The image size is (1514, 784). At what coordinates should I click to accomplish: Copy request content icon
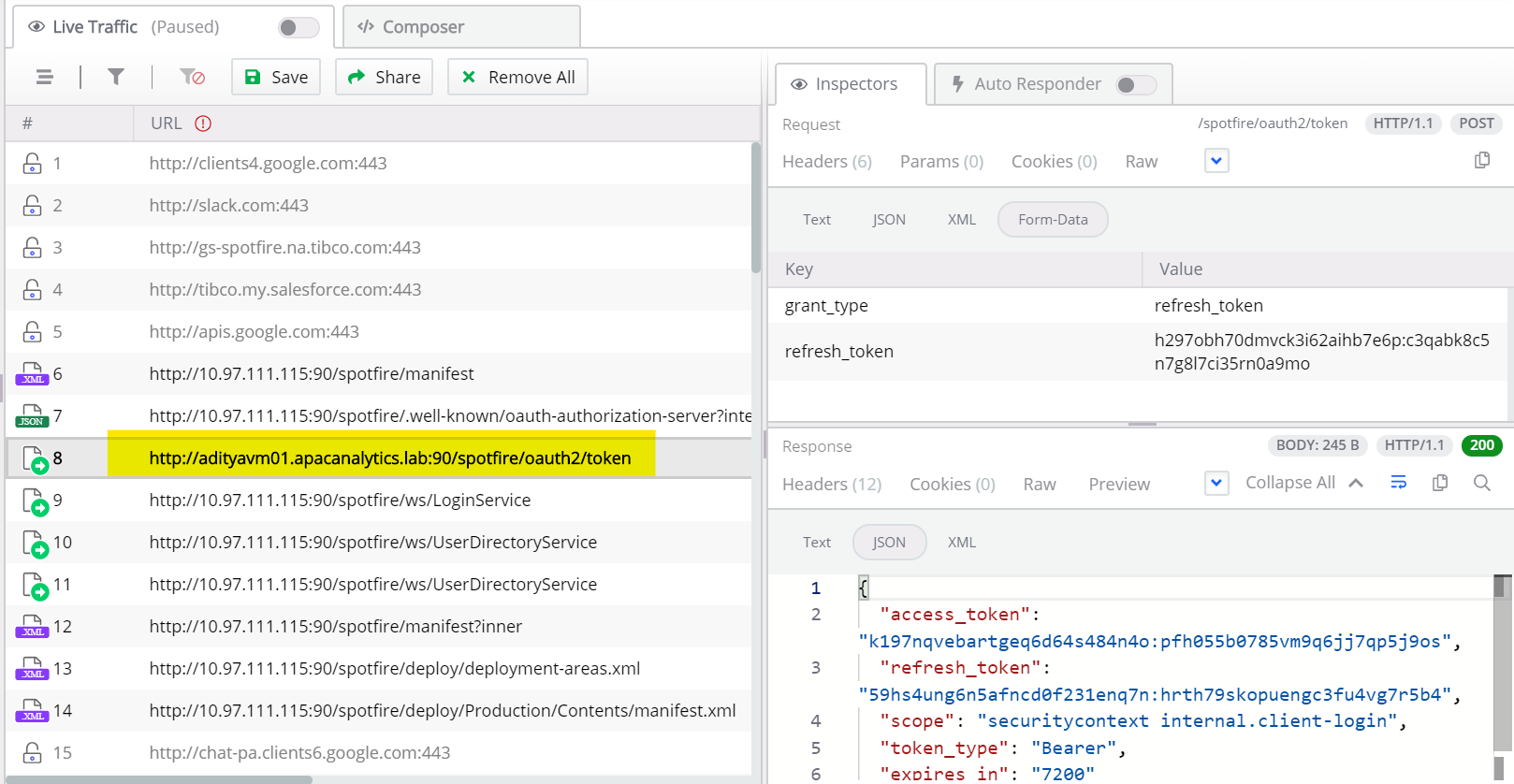pyautogui.click(x=1482, y=160)
